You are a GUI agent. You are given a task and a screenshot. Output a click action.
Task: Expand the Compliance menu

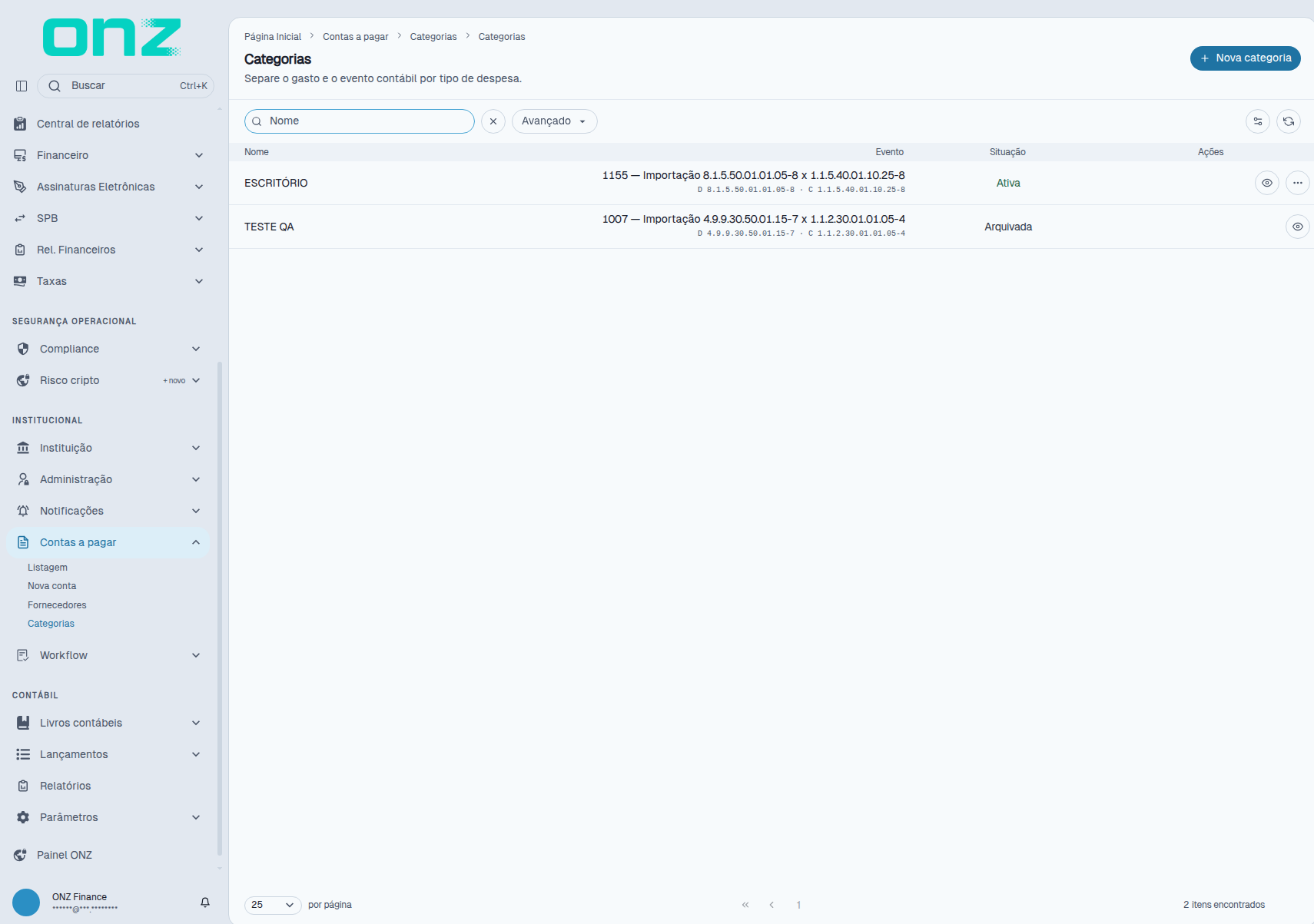[x=108, y=349]
